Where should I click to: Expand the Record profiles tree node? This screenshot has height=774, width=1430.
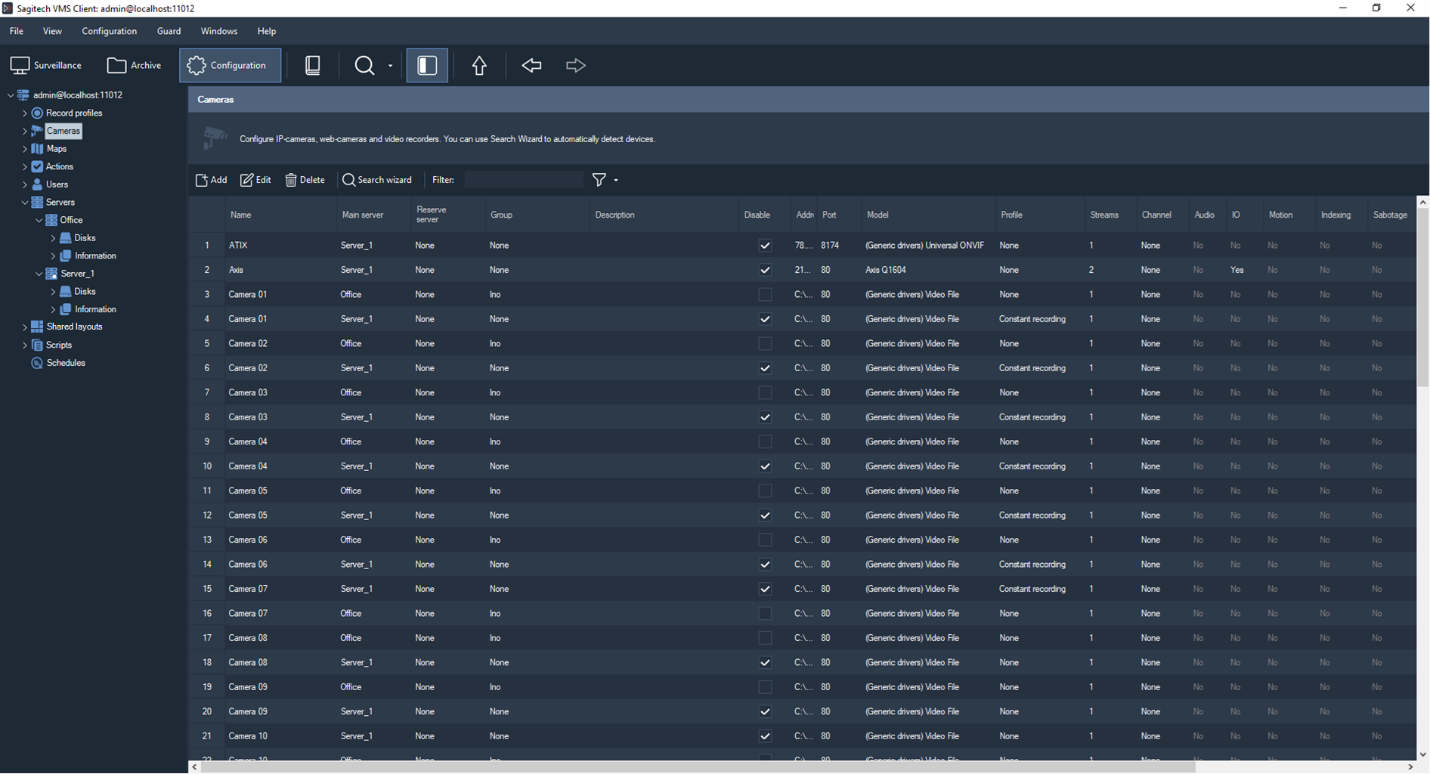[x=25, y=114]
